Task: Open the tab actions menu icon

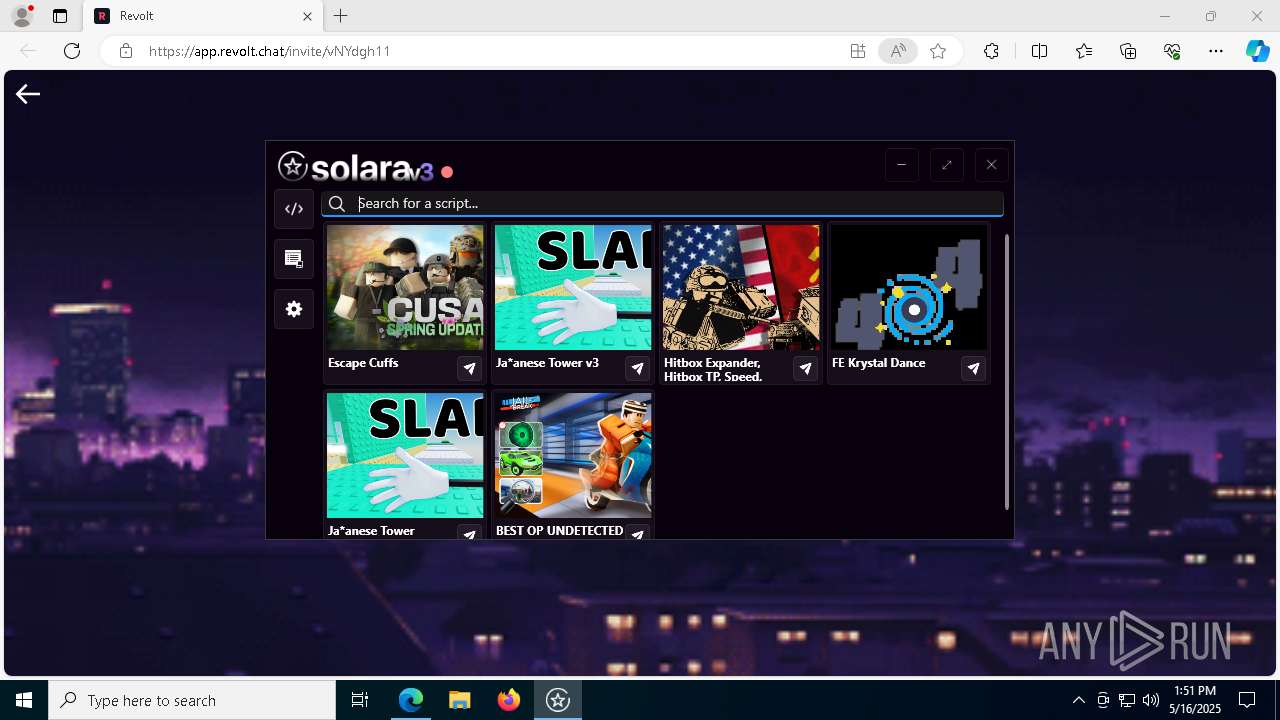Action: 60,16
